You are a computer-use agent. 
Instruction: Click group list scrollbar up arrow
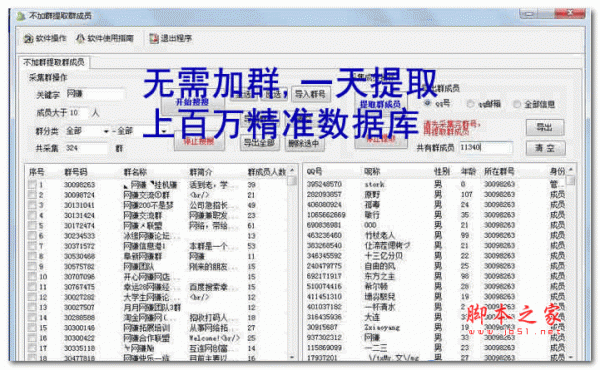292,170
